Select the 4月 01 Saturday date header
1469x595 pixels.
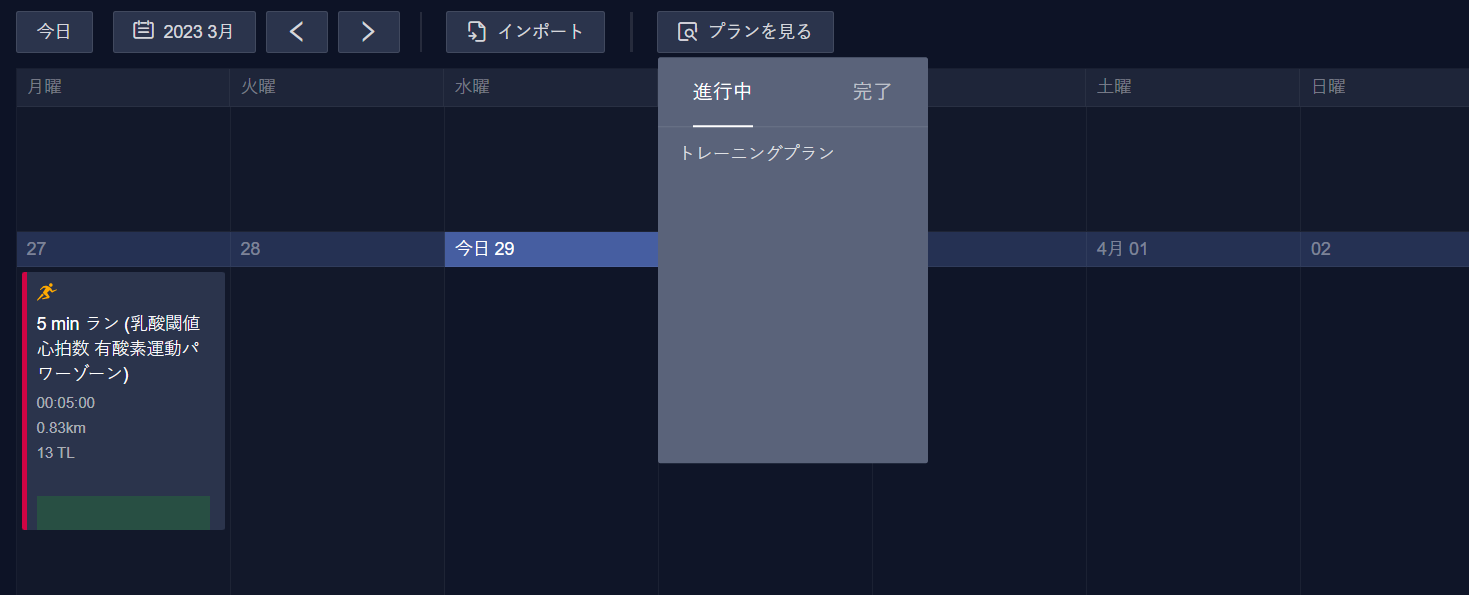1193,249
